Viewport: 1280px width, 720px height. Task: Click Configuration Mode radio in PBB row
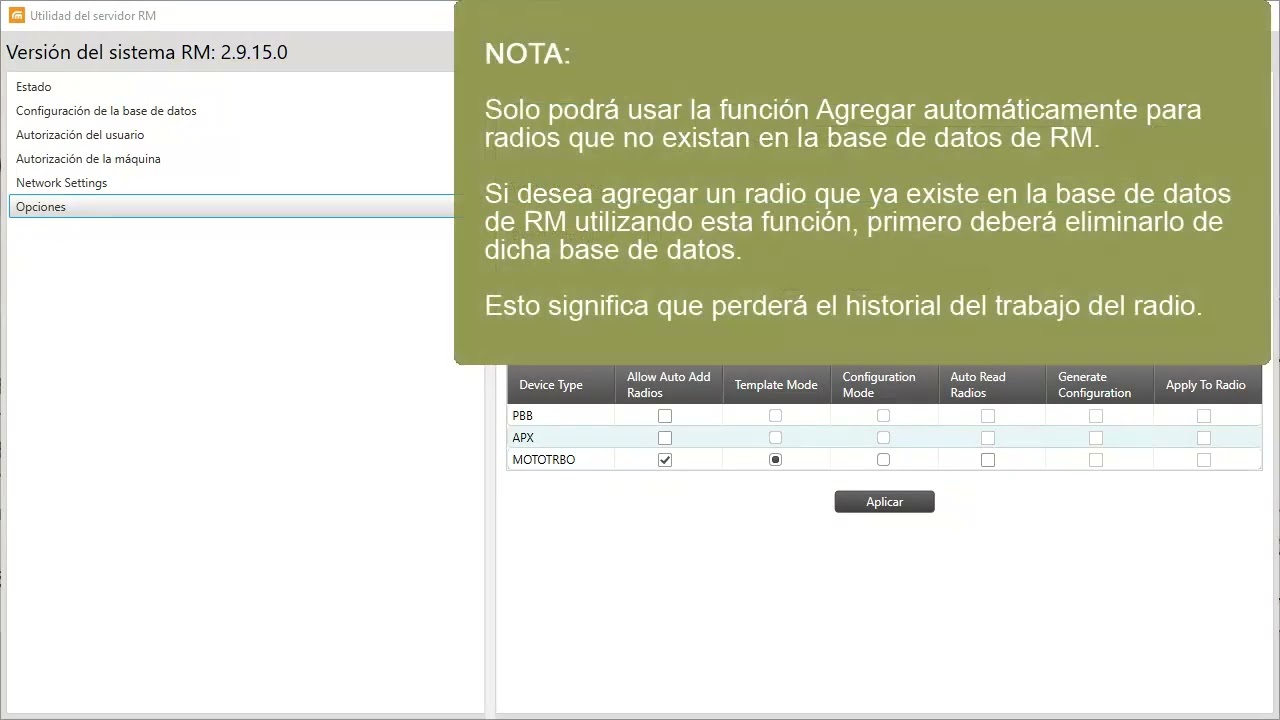tap(883, 416)
